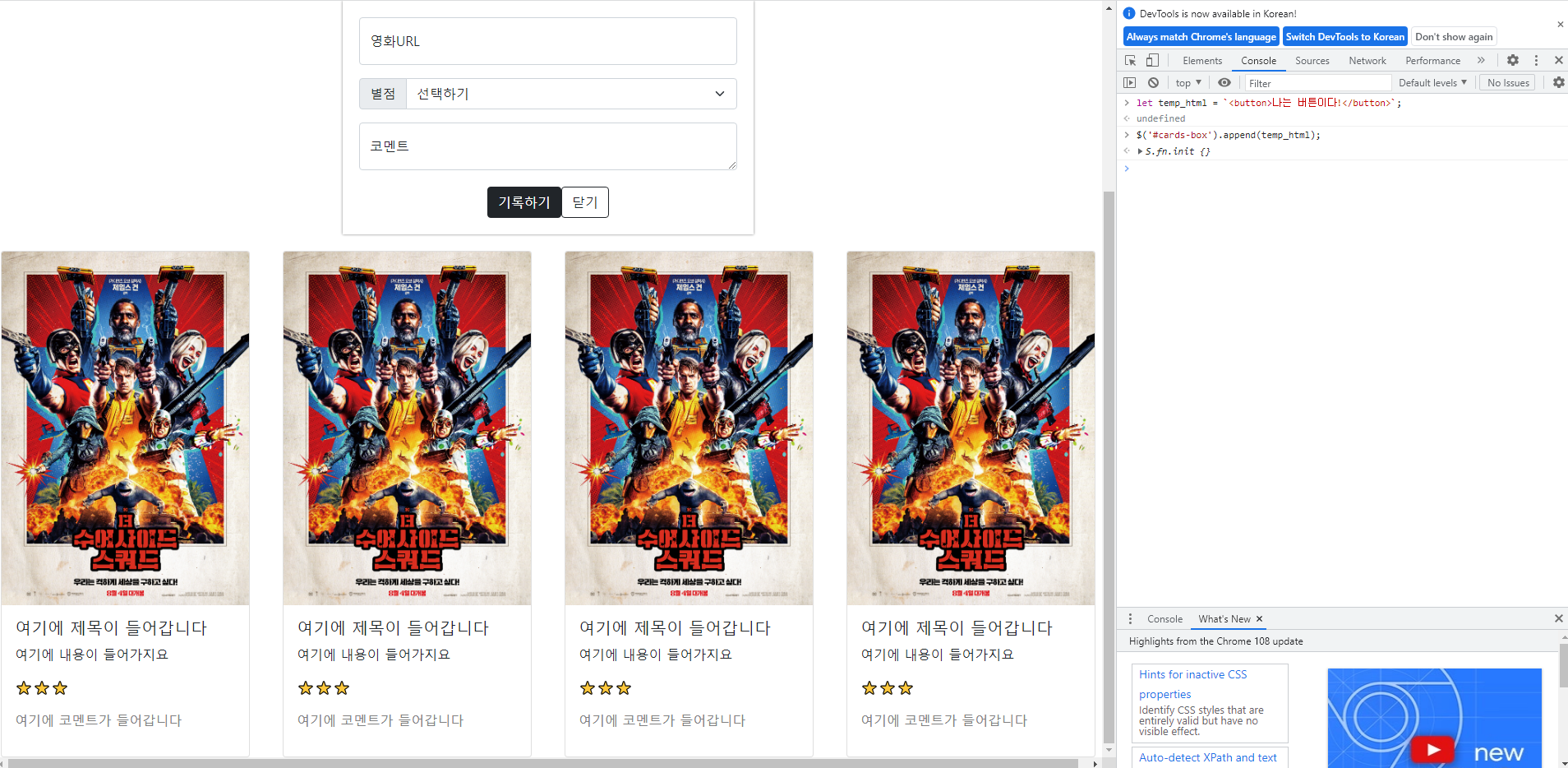Image resolution: width=1568 pixels, height=768 pixels.
Task: Expand the S.fn.init result object
Action: [x=1140, y=151]
